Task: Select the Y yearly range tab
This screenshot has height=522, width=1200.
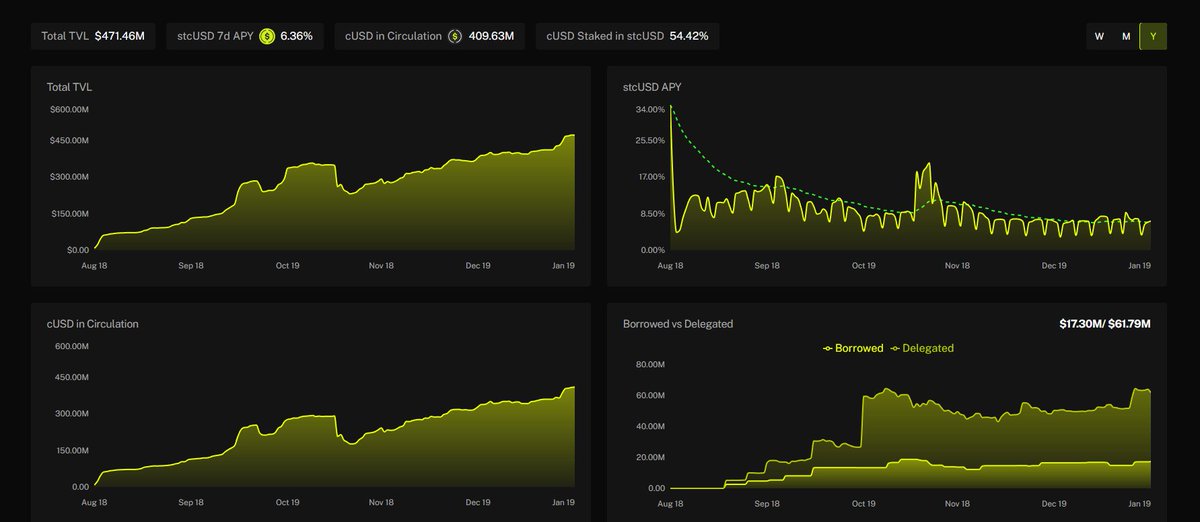Action: [1153, 36]
